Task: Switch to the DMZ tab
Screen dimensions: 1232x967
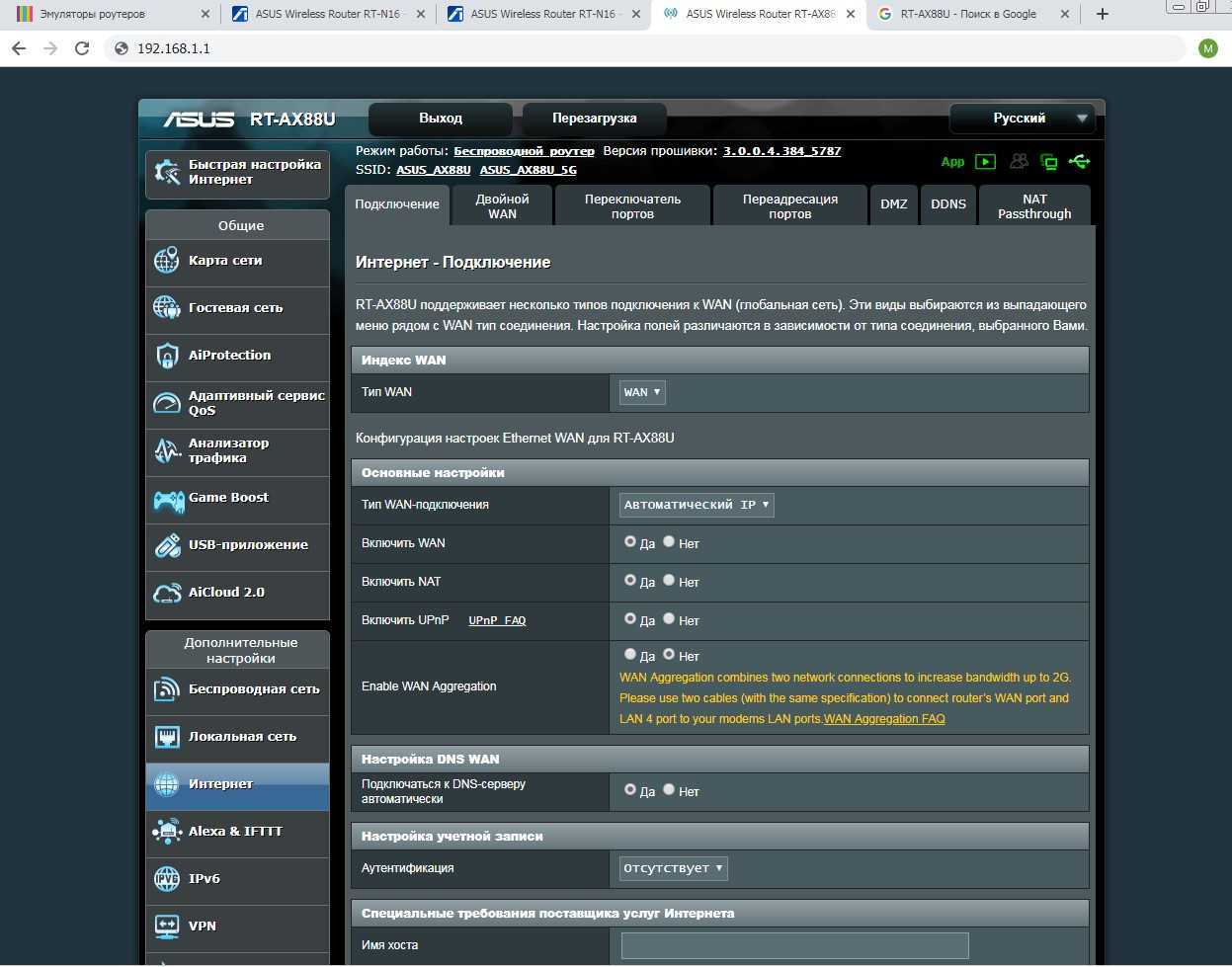Action: tap(894, 205)
